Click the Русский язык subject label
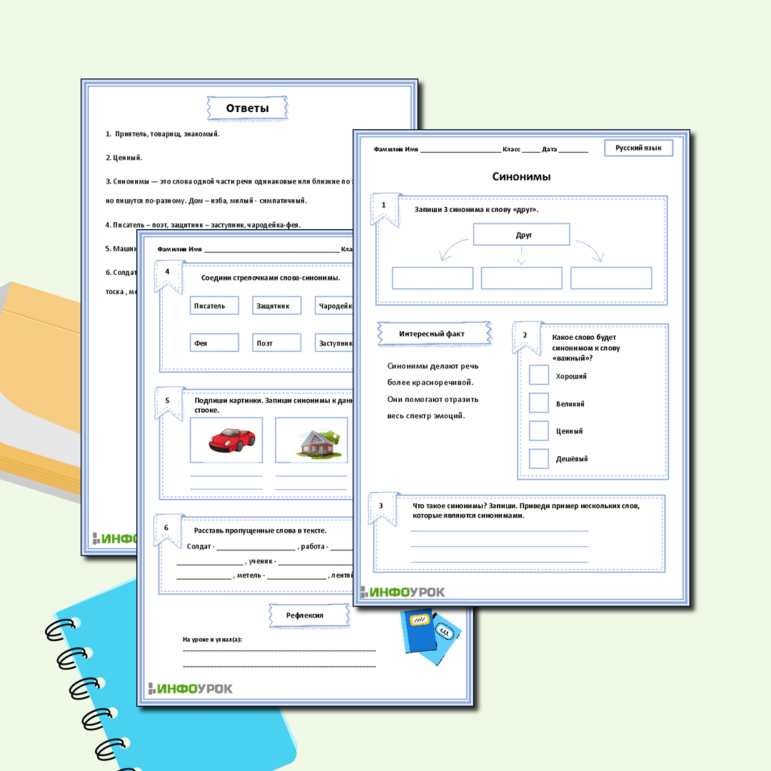Viewport: 771px width, 771px height. click(638, 148)
